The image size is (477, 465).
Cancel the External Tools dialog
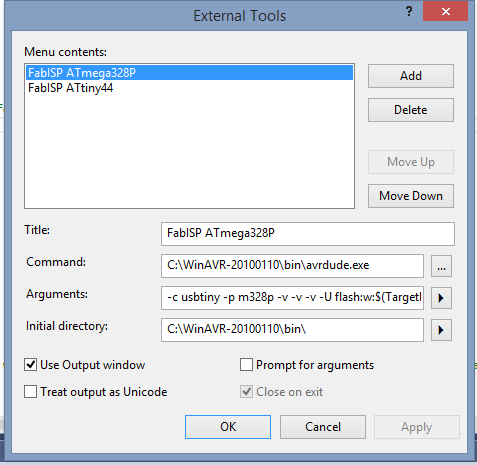[323, 427]
